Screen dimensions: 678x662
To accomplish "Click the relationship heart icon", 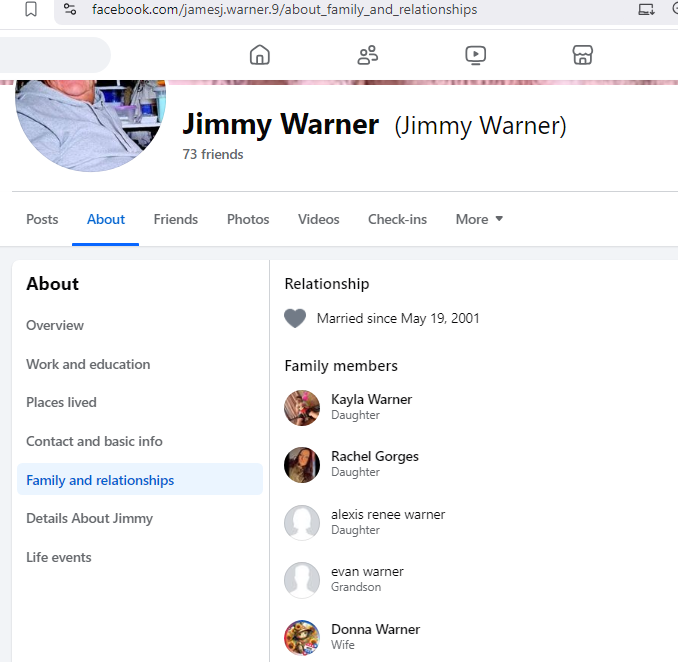I will [295, 318].
